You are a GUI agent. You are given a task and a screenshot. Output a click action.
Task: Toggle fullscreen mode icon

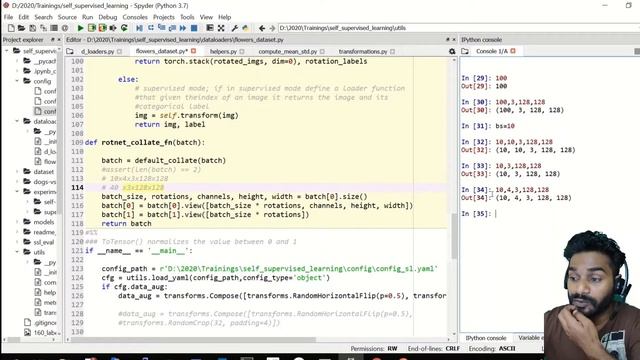(221, 28)
